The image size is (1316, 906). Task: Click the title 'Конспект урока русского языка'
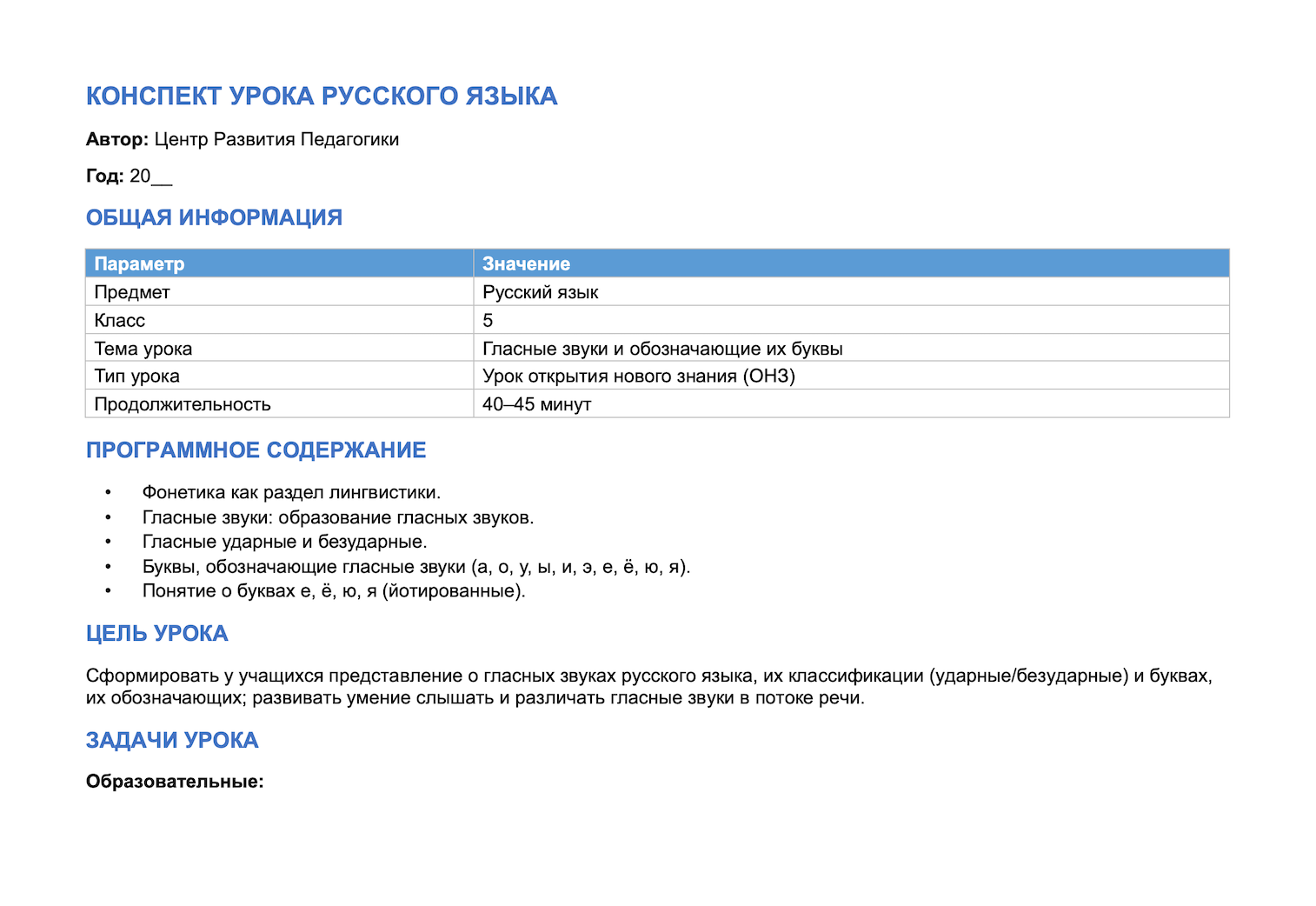(322, 96)
